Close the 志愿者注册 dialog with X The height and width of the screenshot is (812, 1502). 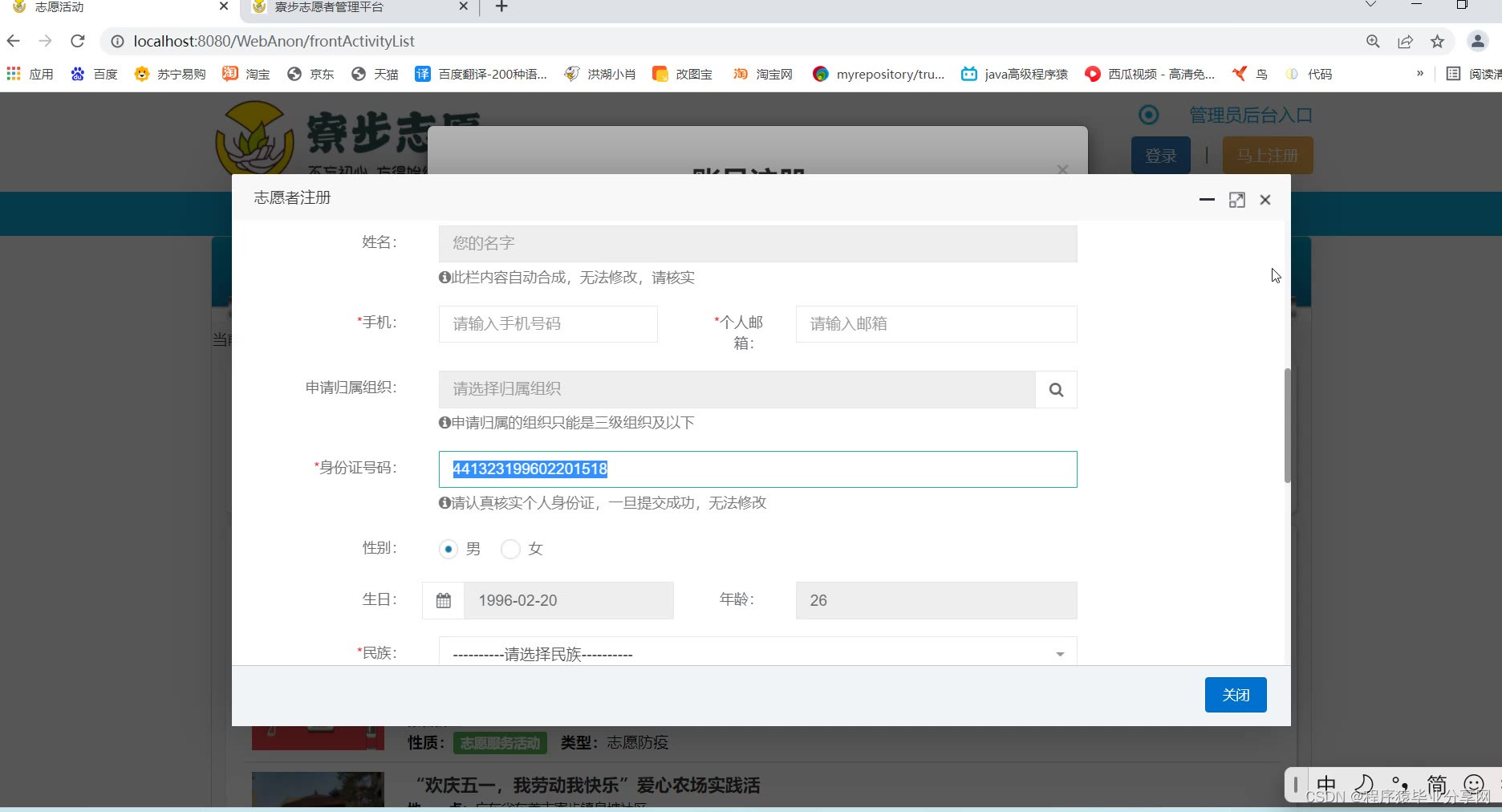point(1265,200)
